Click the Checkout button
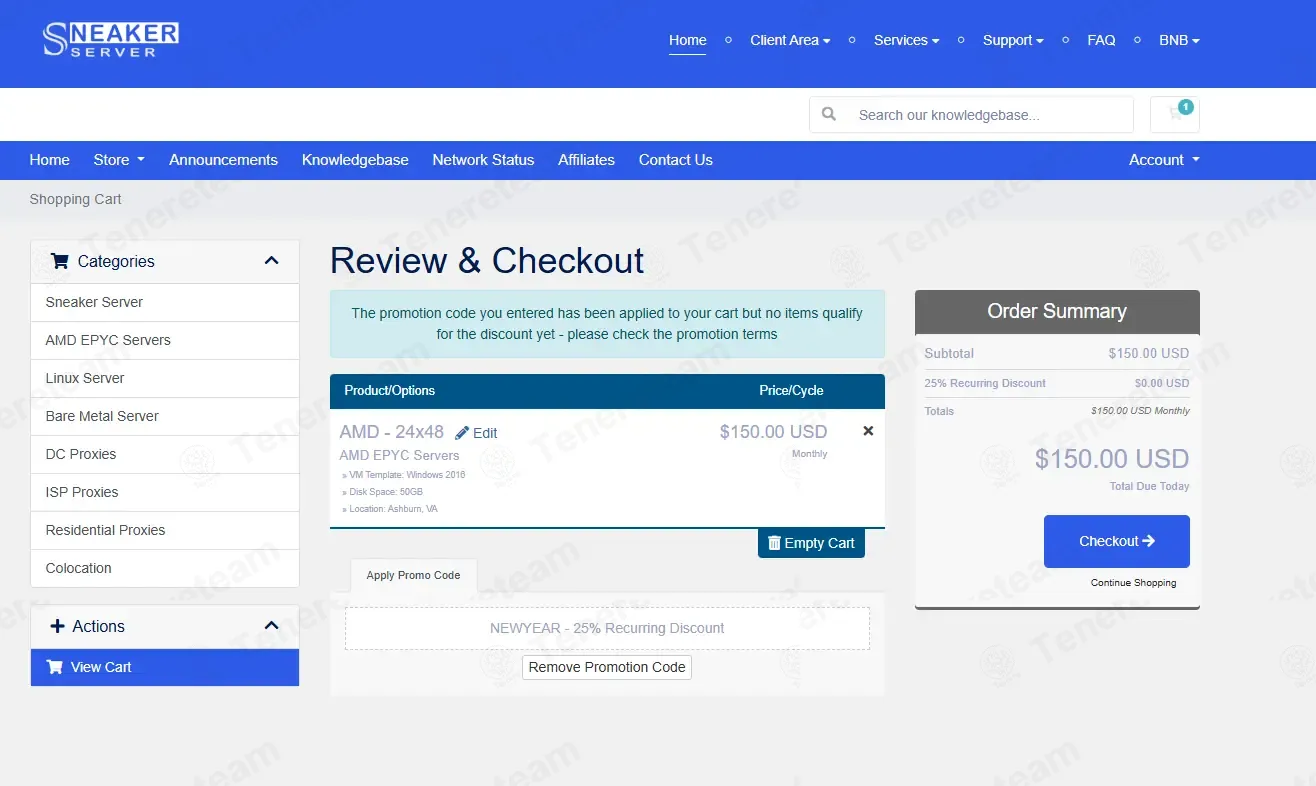This screenshot has height=786, width=1316. [1117, 541]
